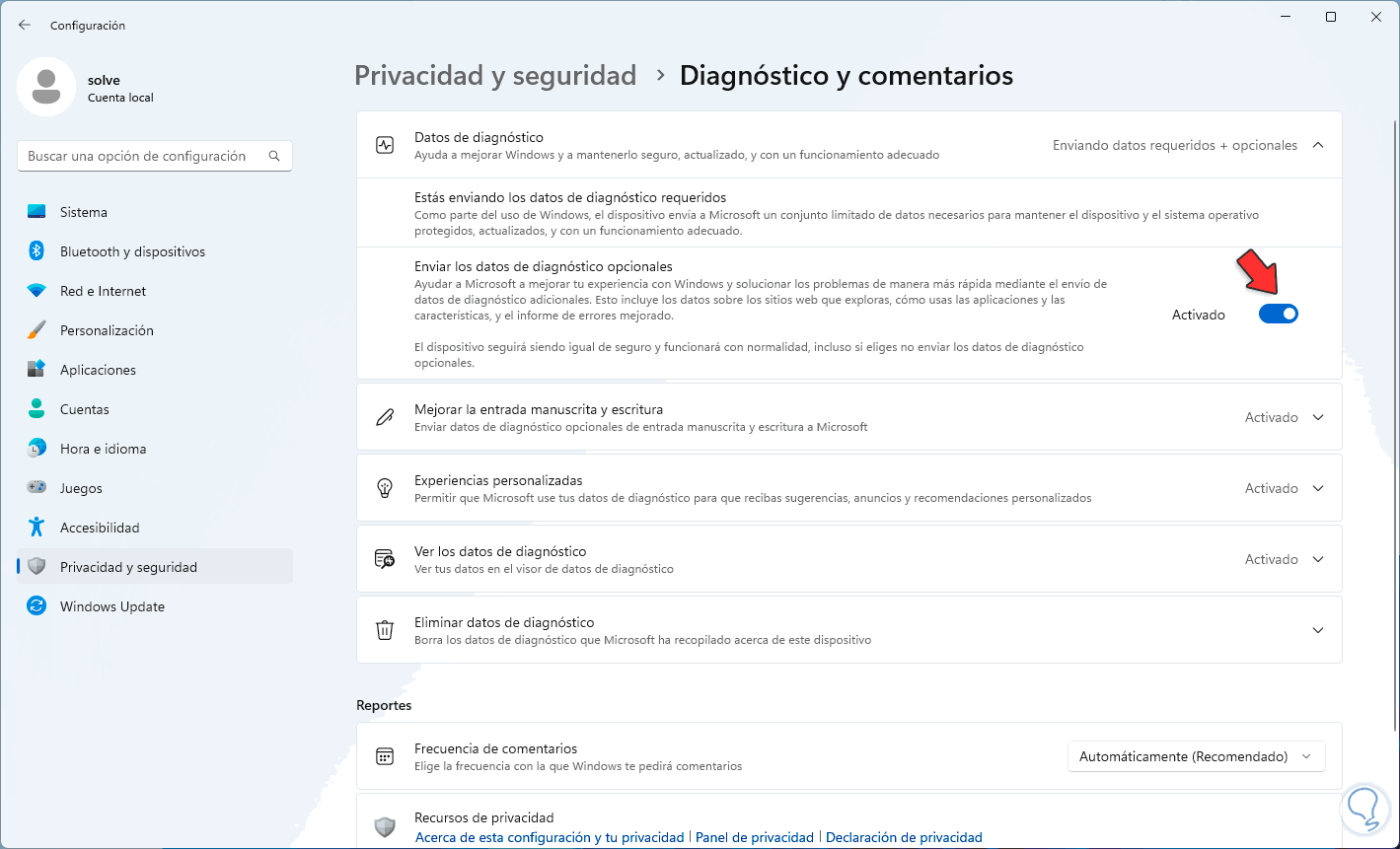Open Panel de privacidad link

coord(755,837)
